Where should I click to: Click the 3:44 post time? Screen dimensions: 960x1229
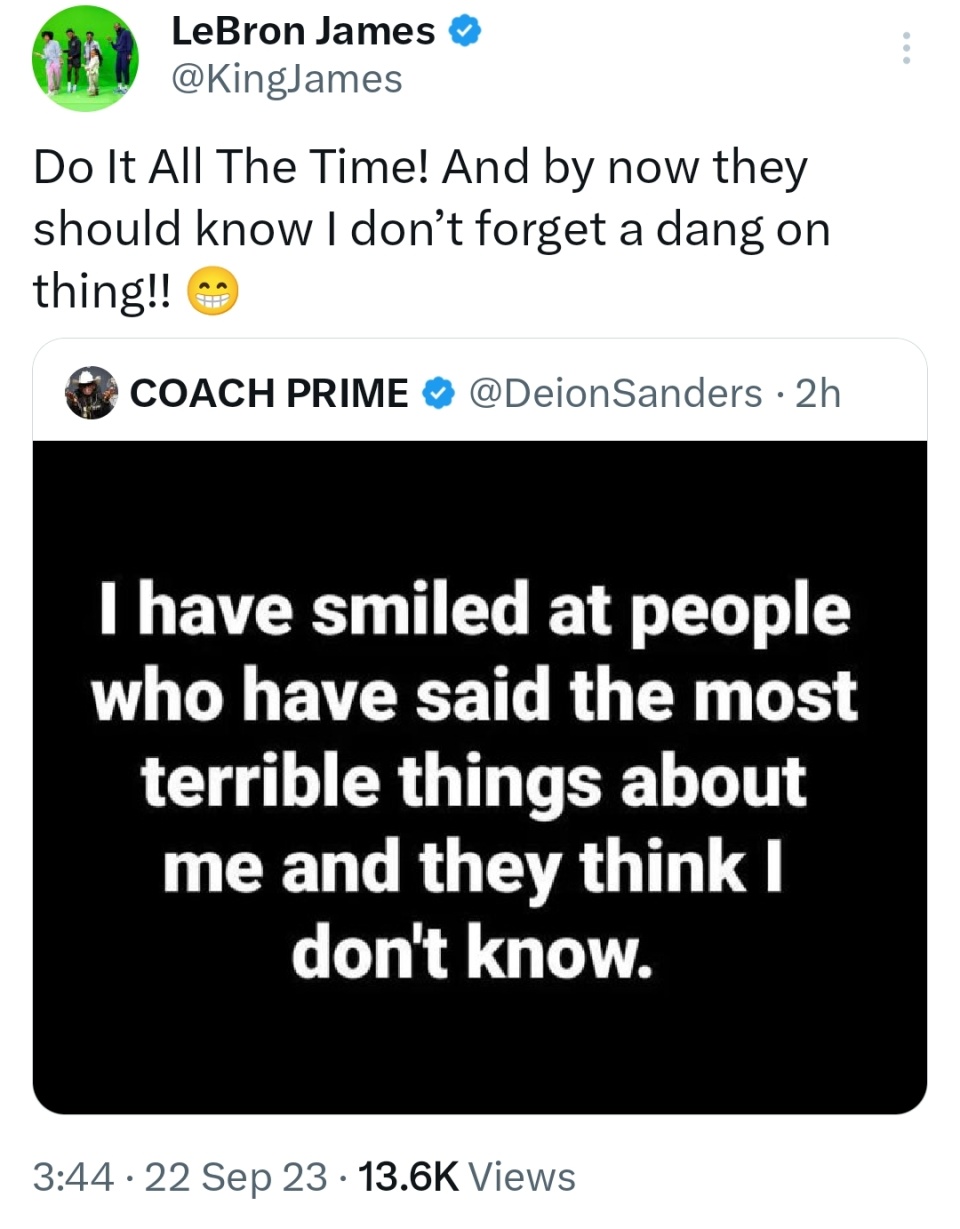[x=71, y=1176]
